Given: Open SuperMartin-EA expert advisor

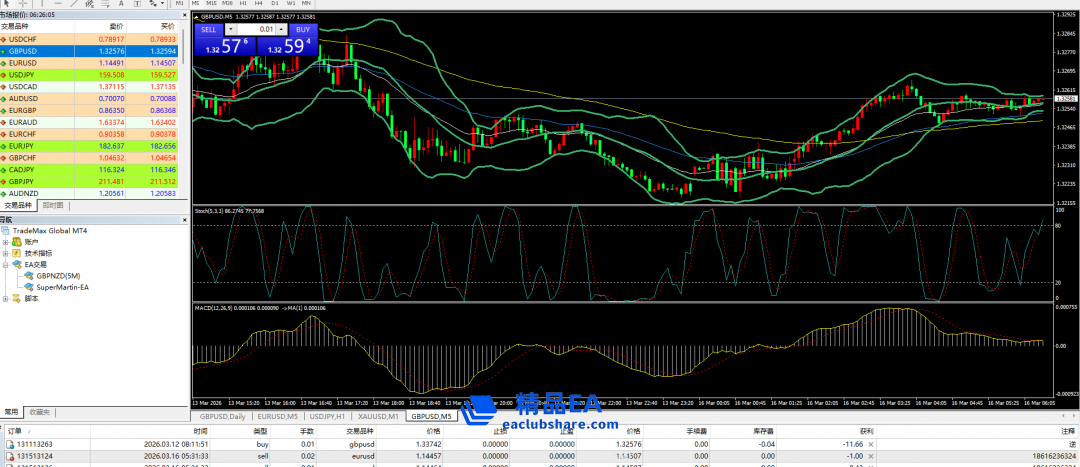Looking at the screenshot, I should point(70,287).
